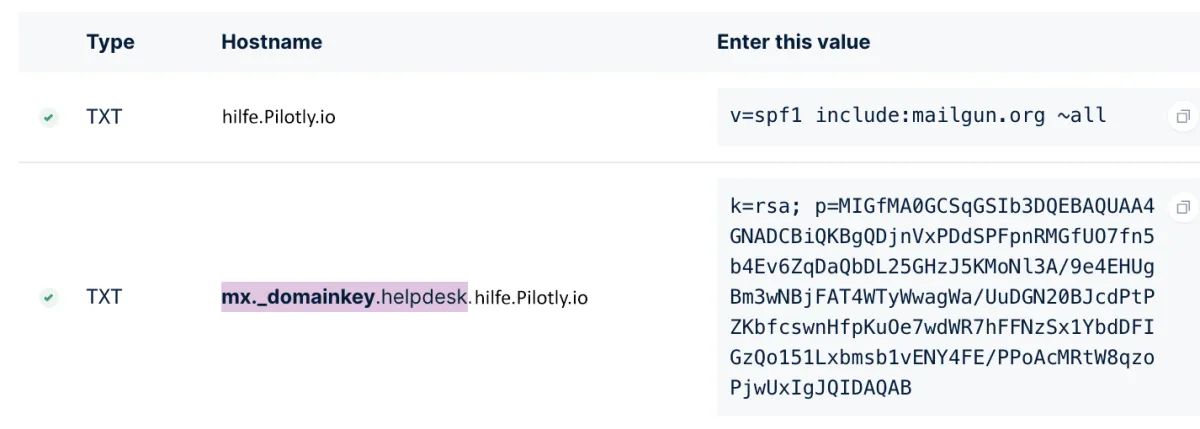Viewport: 1200px width, 429px height.
Task: Click the v=spf1 text in the value box
Action: pyautogui.click(x=767, y=115)
